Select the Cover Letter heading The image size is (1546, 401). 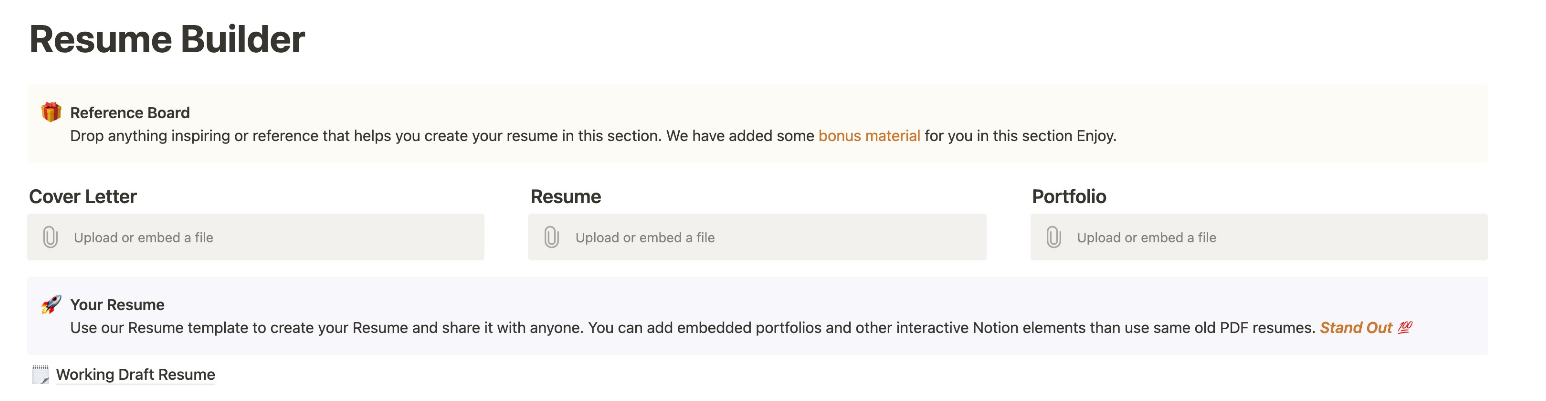83,196
